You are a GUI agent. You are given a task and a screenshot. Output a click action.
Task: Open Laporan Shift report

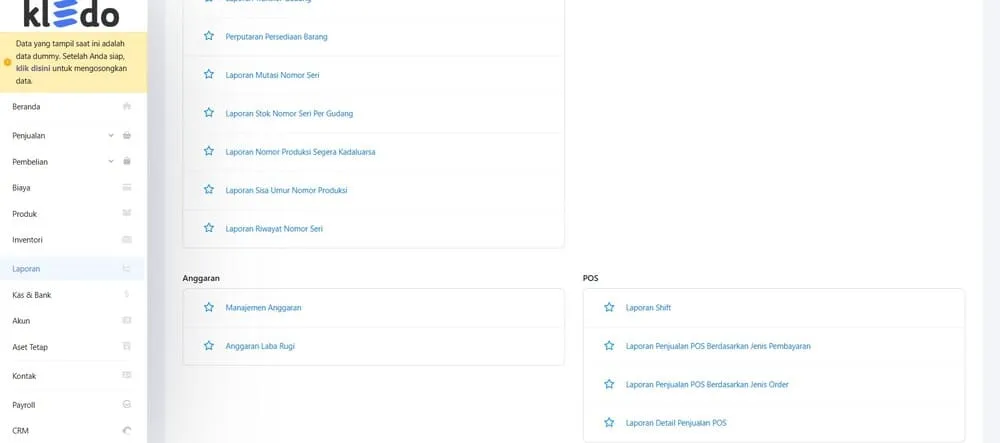648,308
